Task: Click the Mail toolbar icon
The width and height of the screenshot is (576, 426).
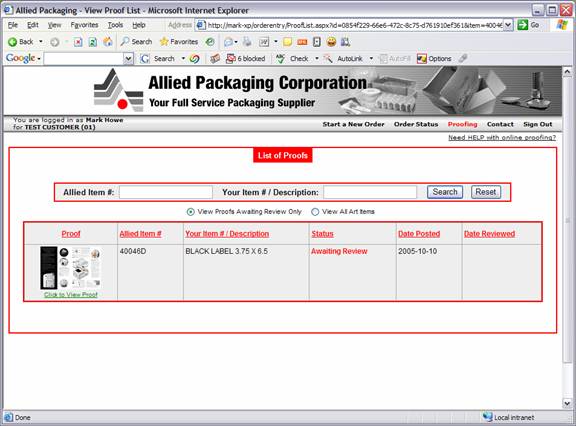Action: point(228,42)
